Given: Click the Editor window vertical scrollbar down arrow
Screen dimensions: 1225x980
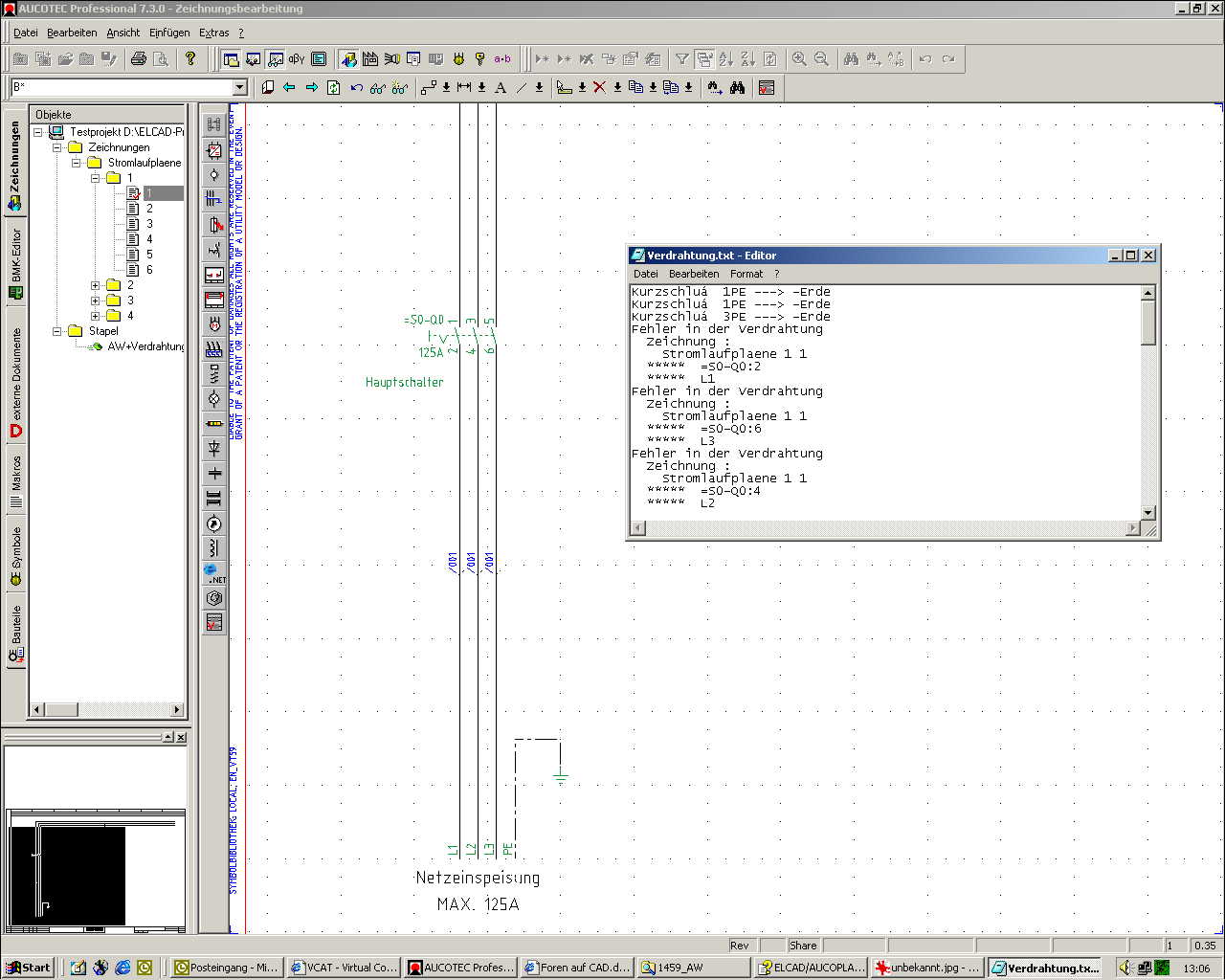Looking at the screenshot, I should (1148, 512).
